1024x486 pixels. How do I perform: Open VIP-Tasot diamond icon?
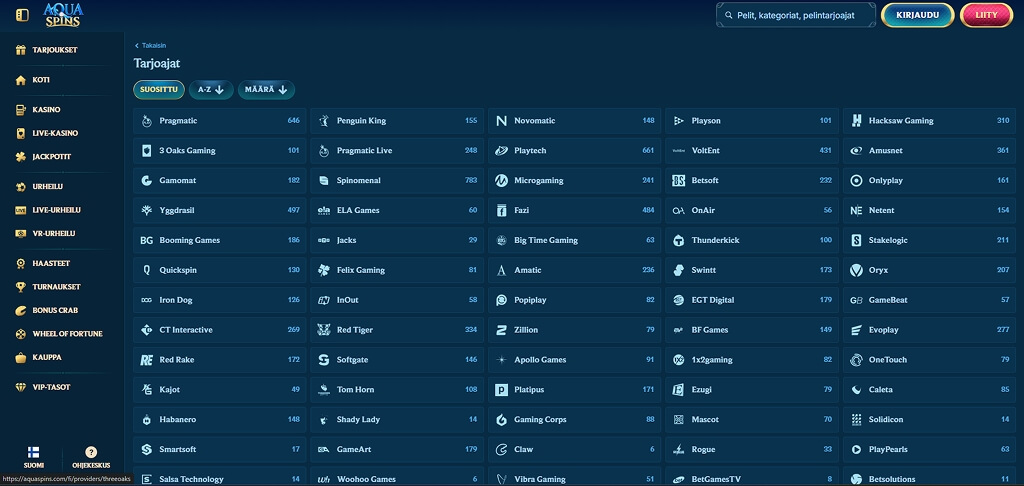tap(21, 387)
